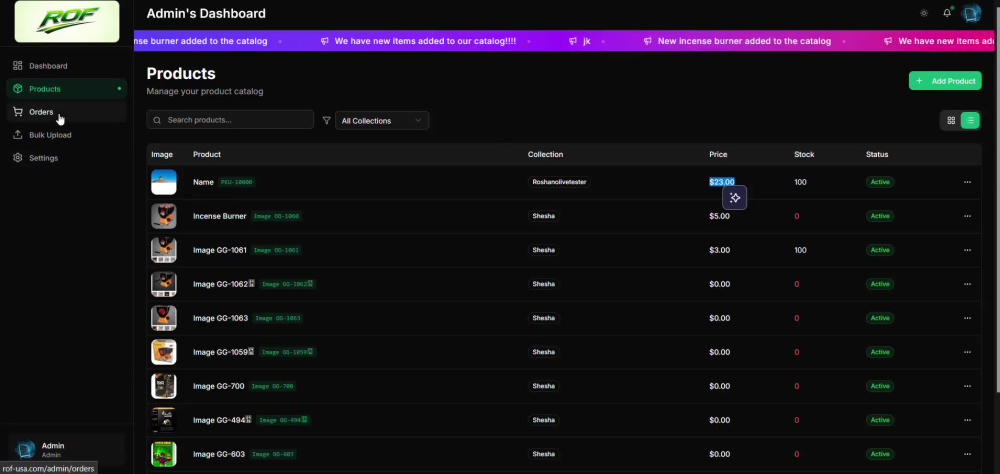Click the $5.00 price cell

719,216
